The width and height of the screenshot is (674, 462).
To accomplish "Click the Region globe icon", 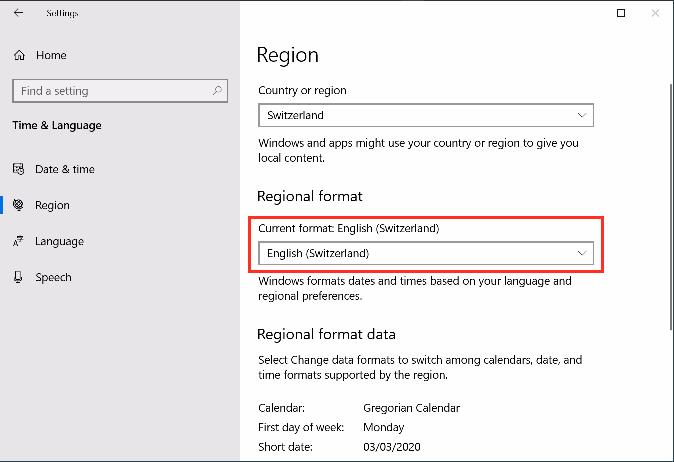I will click(x=19, y=205).
